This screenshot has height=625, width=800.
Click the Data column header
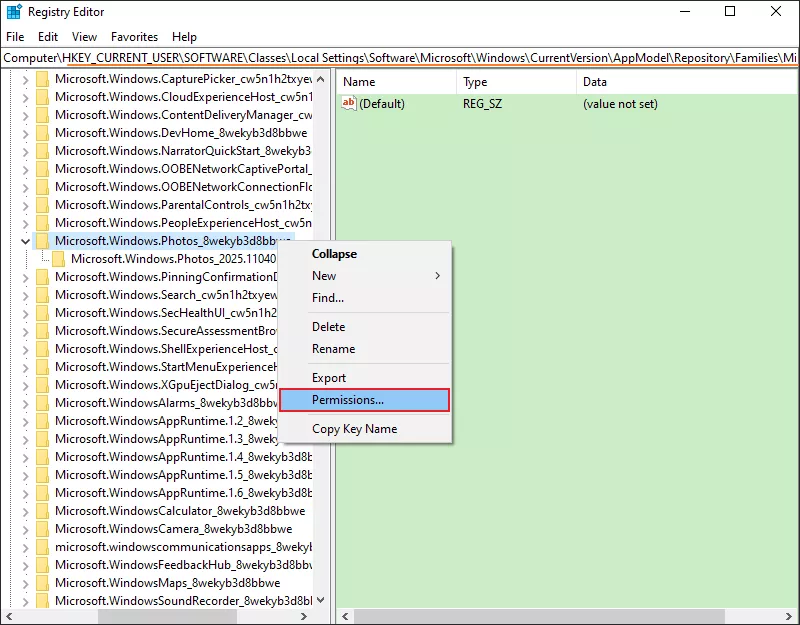pos(687,82)
